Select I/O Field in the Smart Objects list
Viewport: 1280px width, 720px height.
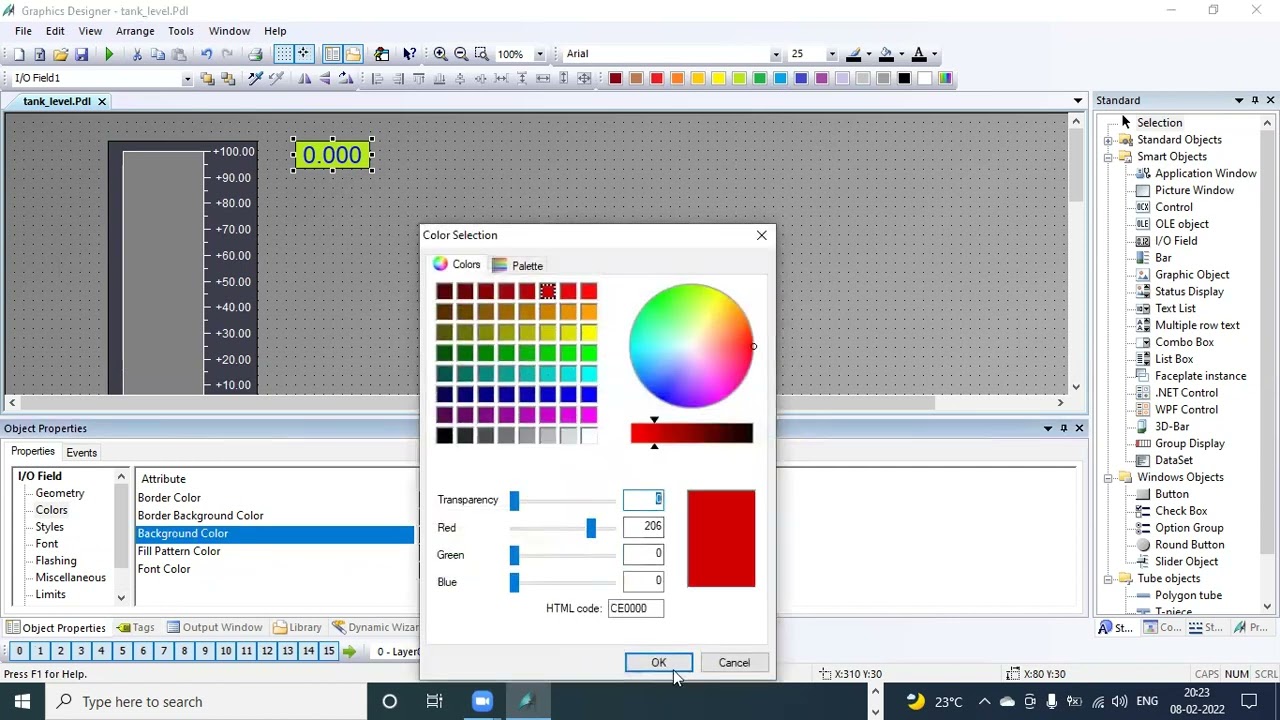1176,241
